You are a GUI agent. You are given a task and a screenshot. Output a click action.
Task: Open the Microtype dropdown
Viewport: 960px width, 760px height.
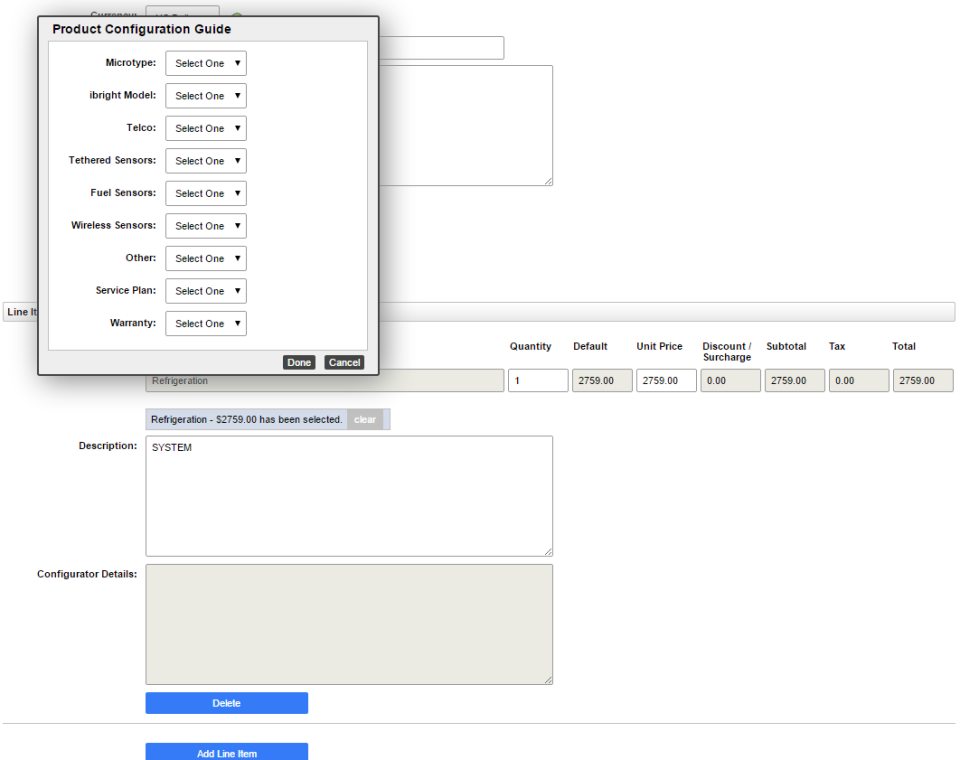tap(205, 62)
